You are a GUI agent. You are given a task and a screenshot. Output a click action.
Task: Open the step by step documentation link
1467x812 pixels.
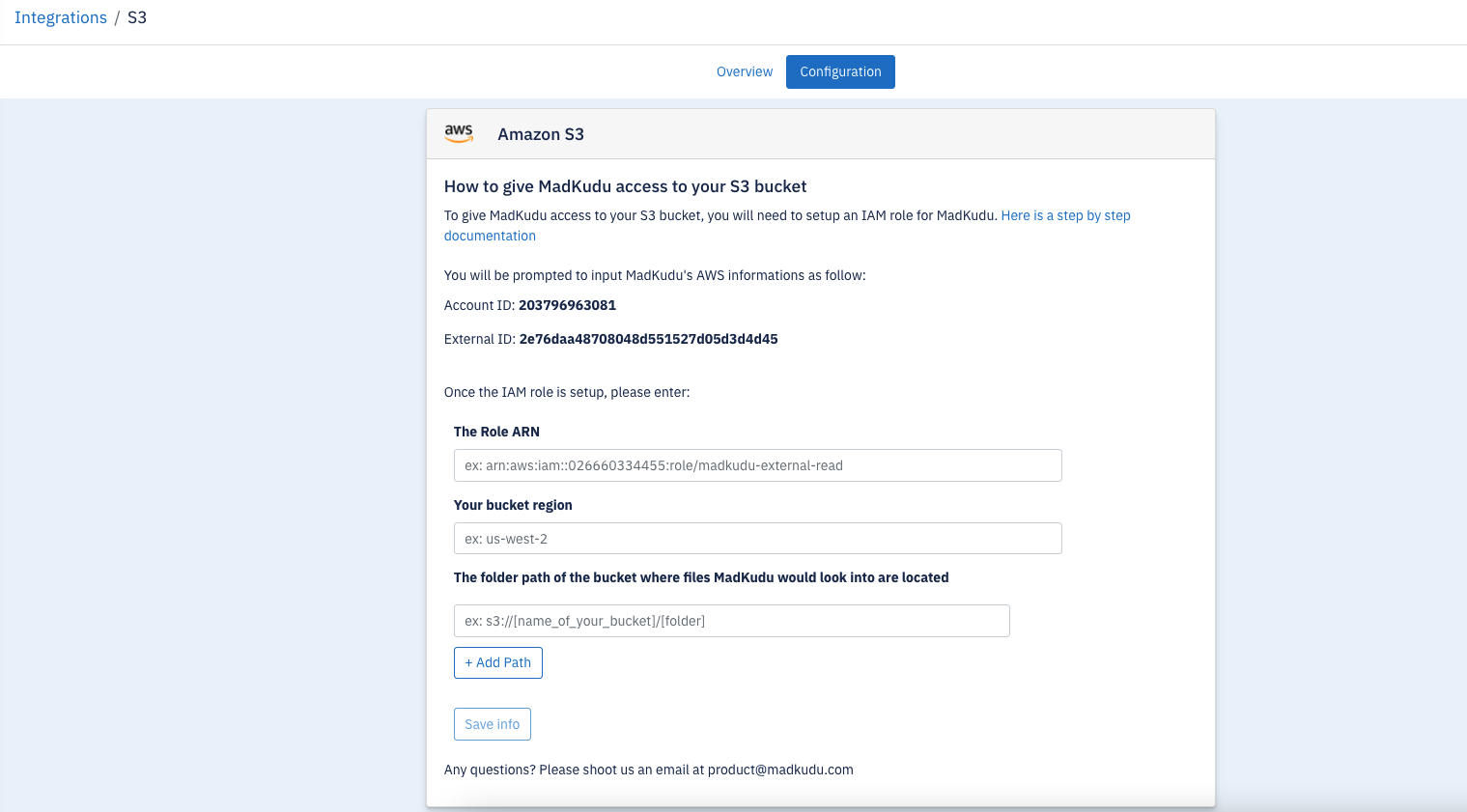1065,215
